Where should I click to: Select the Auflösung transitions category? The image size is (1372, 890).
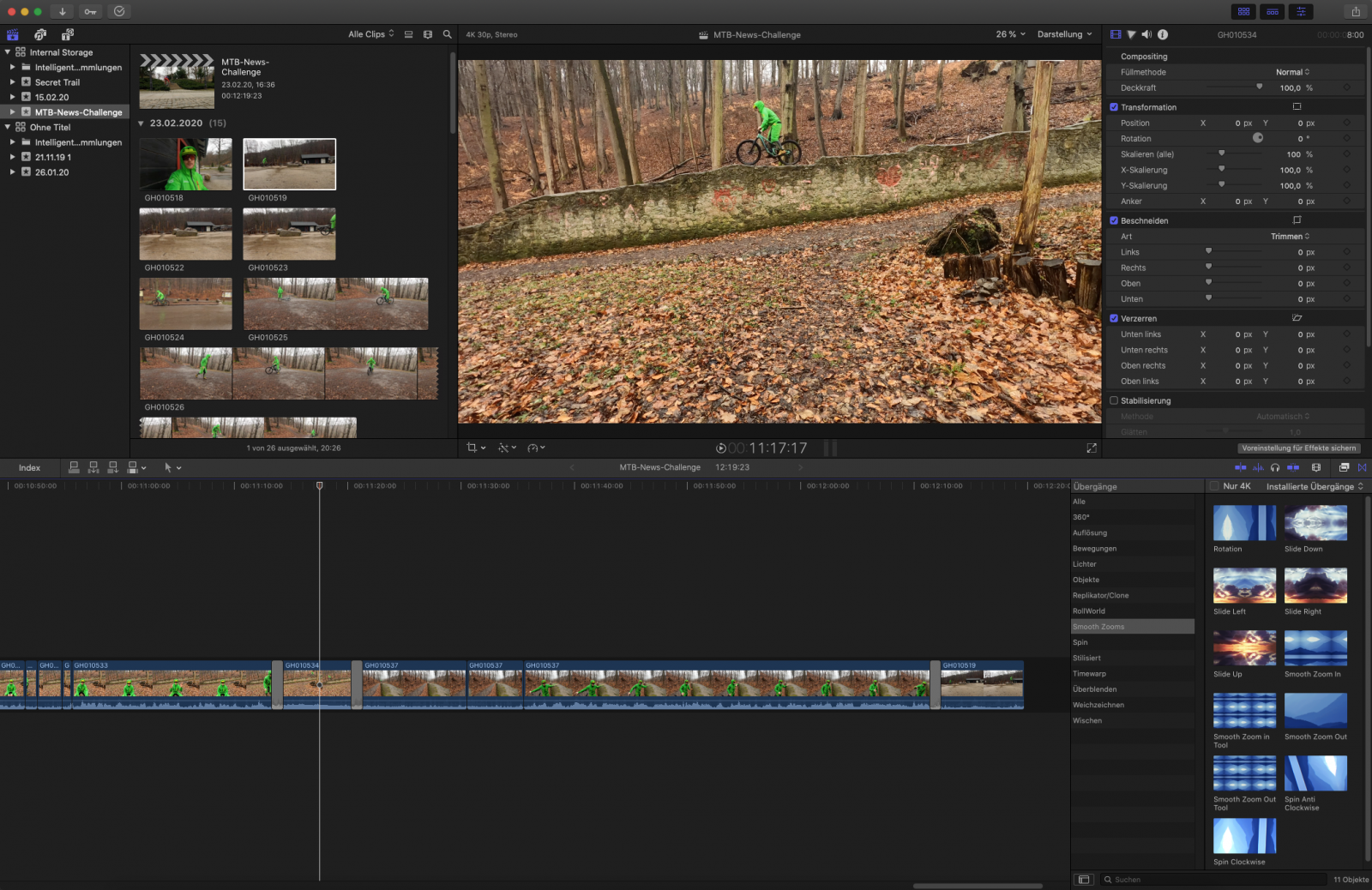click(x=1132, y=532)
